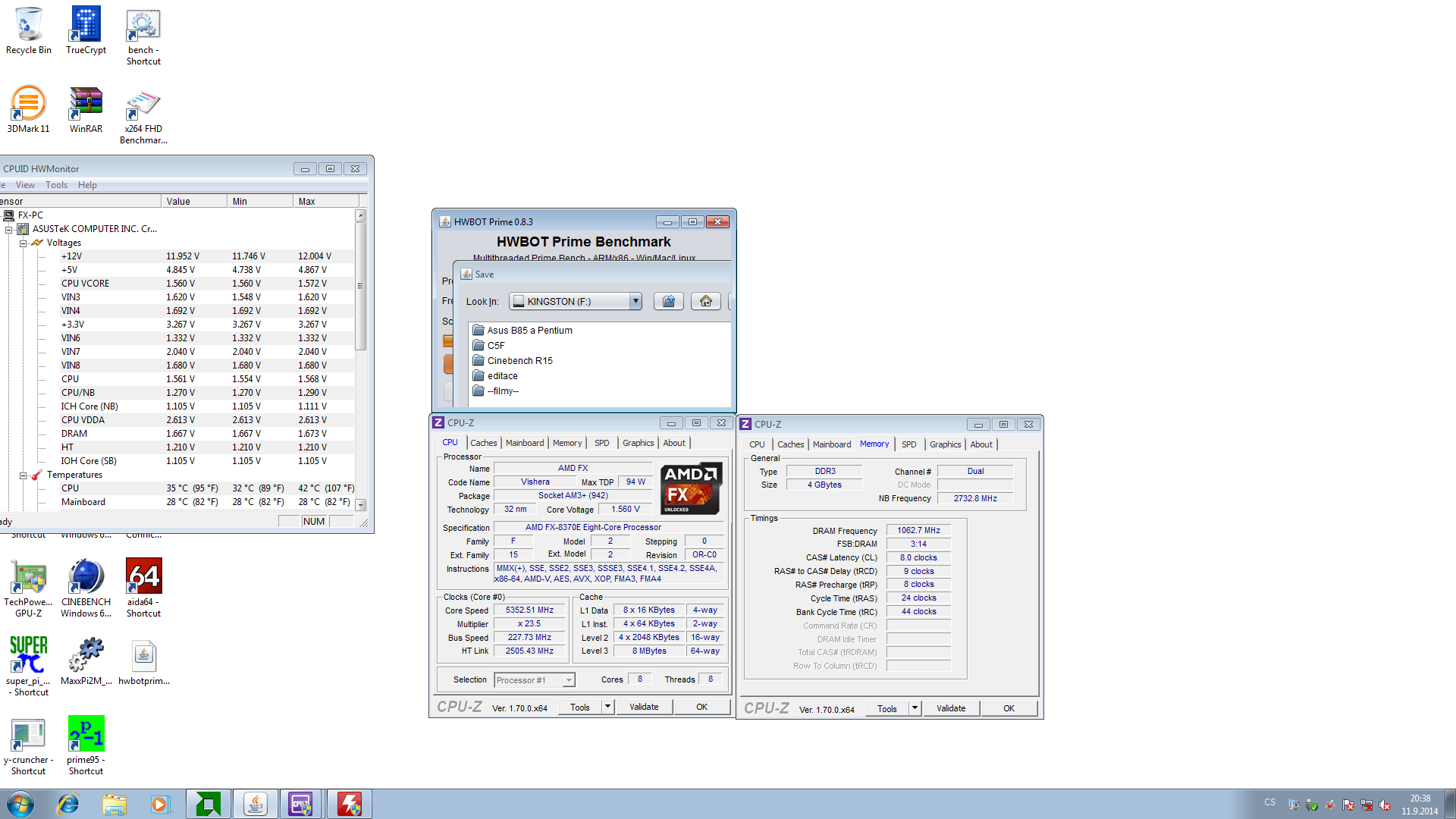This screenshot has width=1456, height=819.
Task: Collapse the Voltages tree node
Action: click(x=23, y=243)
